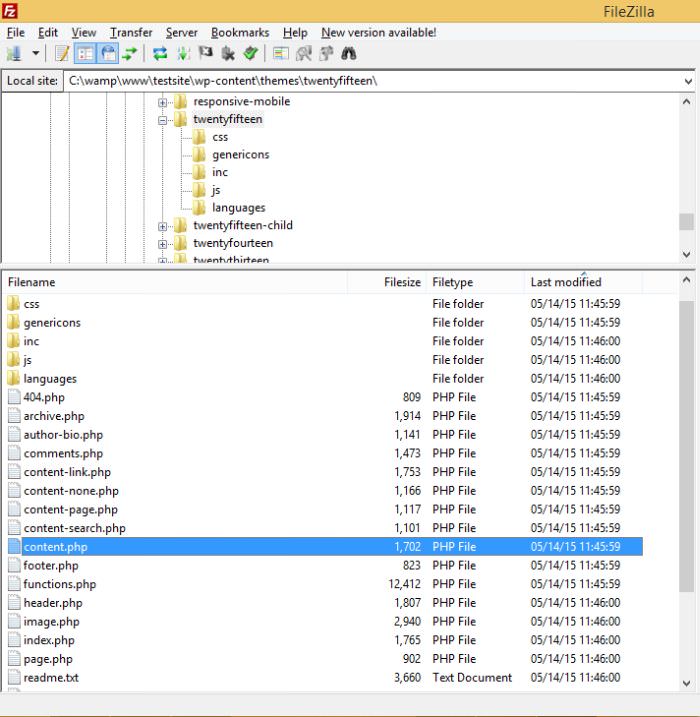Viewport: 700px width, 717px height.
Task: Select image.php file
Action: click(x=323, y=621)
